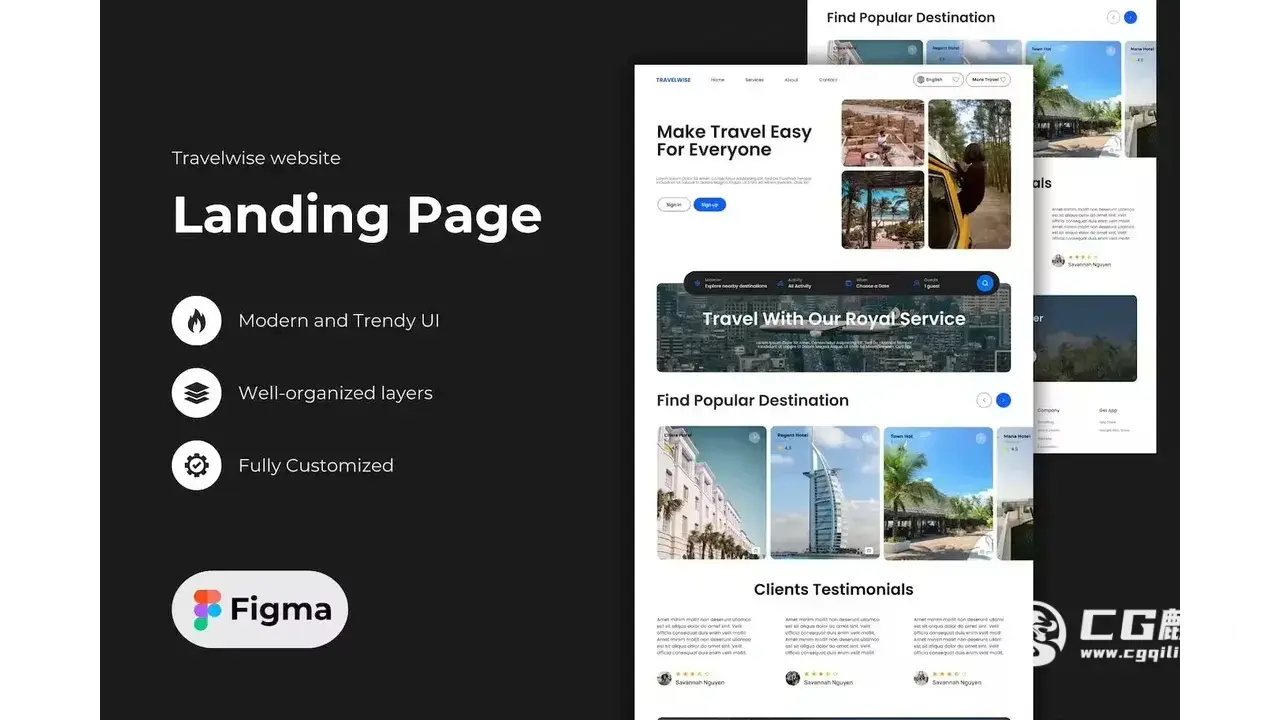Click the beach palm photo in the hero section
This screenshot has height=720, width=1280.
pyautogui.click(x=883, y=210)
